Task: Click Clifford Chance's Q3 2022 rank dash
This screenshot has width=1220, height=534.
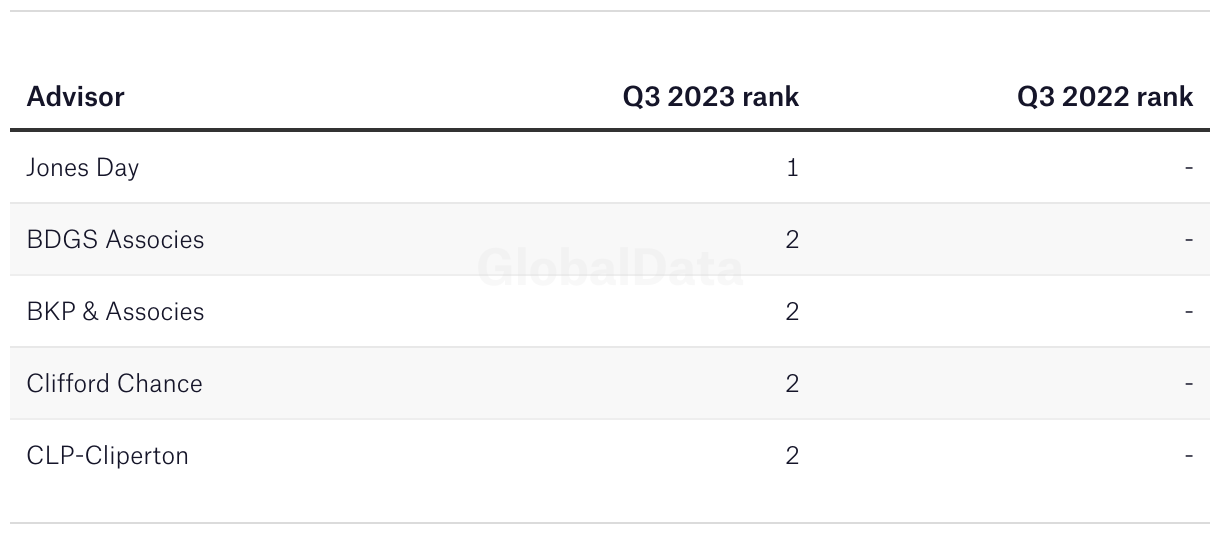Action: click(x=1189, y=384)
